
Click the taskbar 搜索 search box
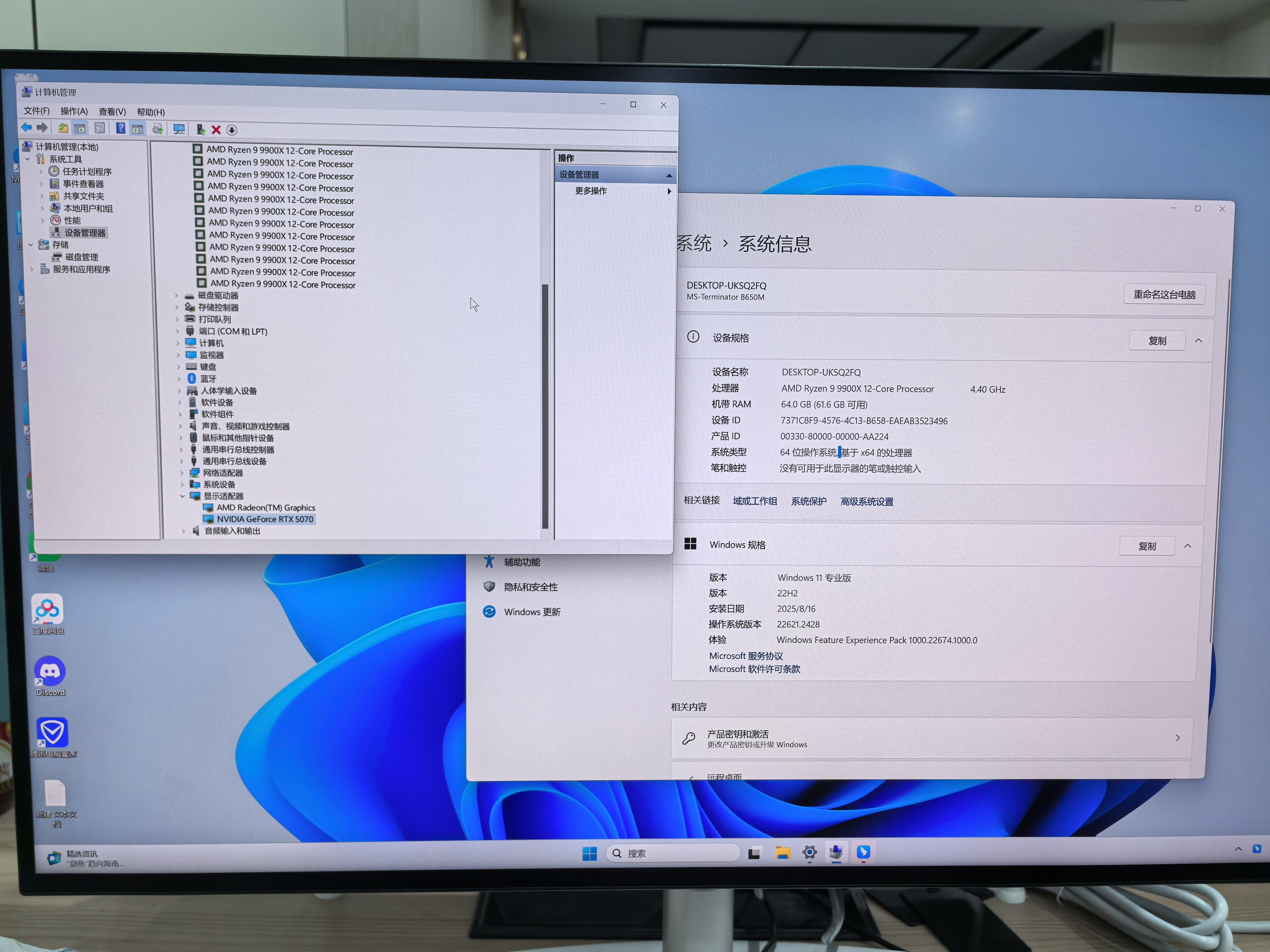(x=672, y=853)
